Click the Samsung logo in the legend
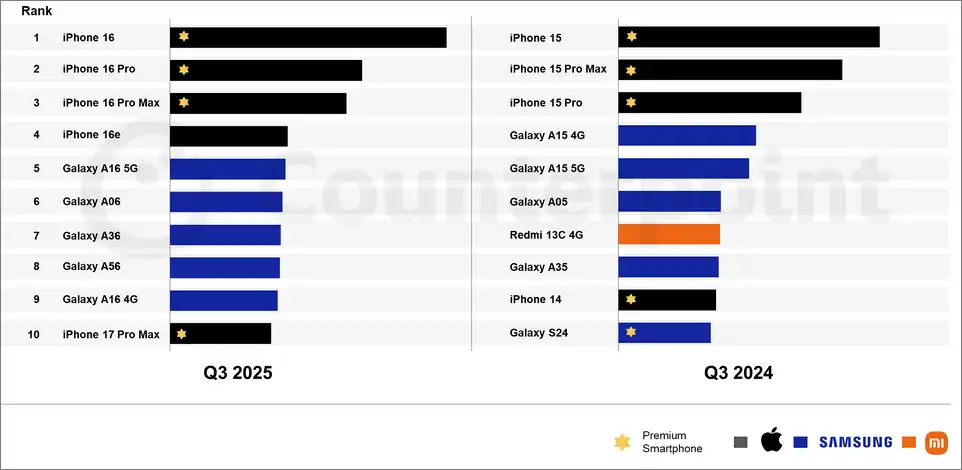This screenshot has width=962, height=470. tap(855, 442)
